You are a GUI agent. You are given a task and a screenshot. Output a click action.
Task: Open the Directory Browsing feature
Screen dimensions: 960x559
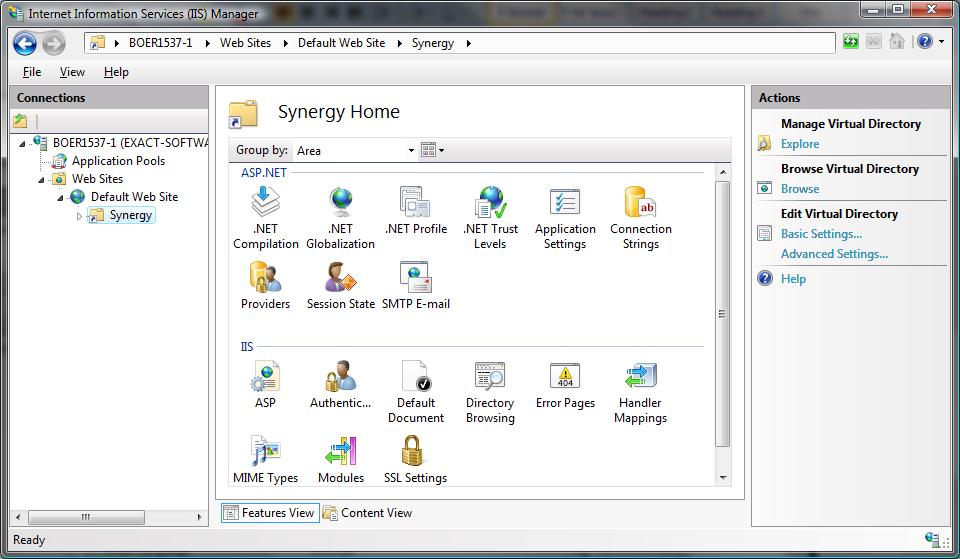[x=490, y=392]
